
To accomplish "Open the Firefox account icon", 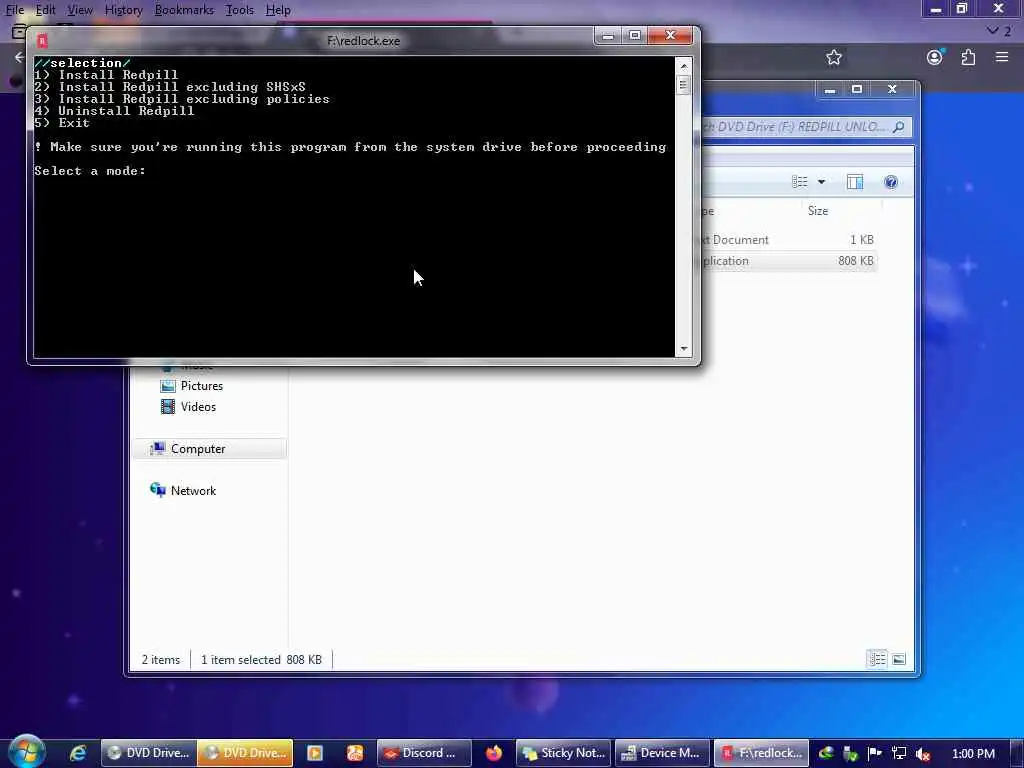I will tap(935, 57).
